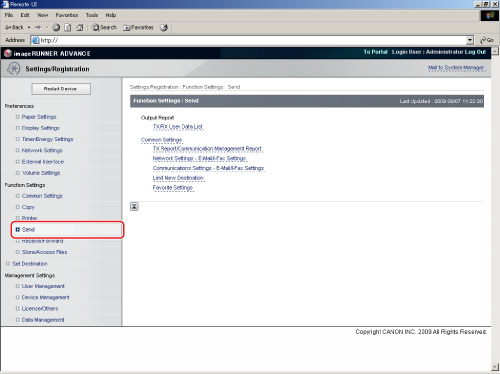Open Store/Access Files in sidebar

tap(44, 252)
